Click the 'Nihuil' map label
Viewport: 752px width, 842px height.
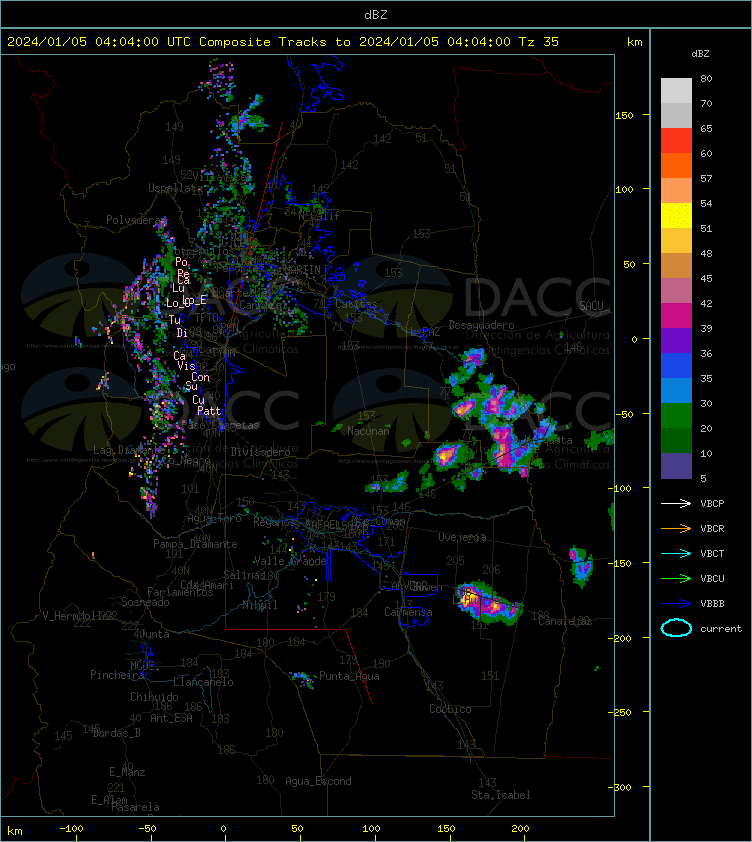point(260,605)
